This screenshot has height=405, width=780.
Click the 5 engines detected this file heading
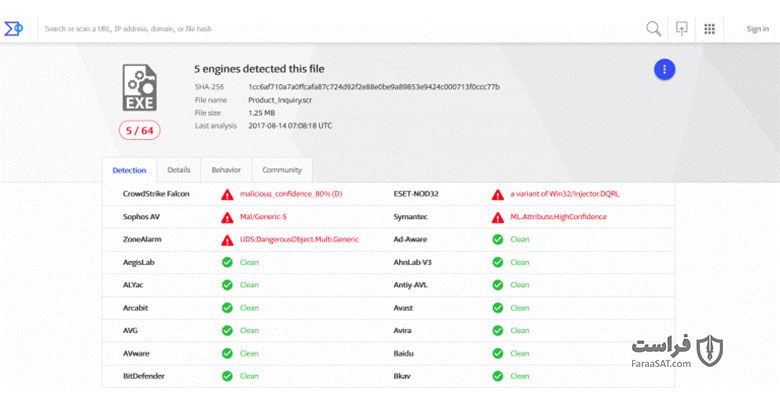[x=259, y=69]
